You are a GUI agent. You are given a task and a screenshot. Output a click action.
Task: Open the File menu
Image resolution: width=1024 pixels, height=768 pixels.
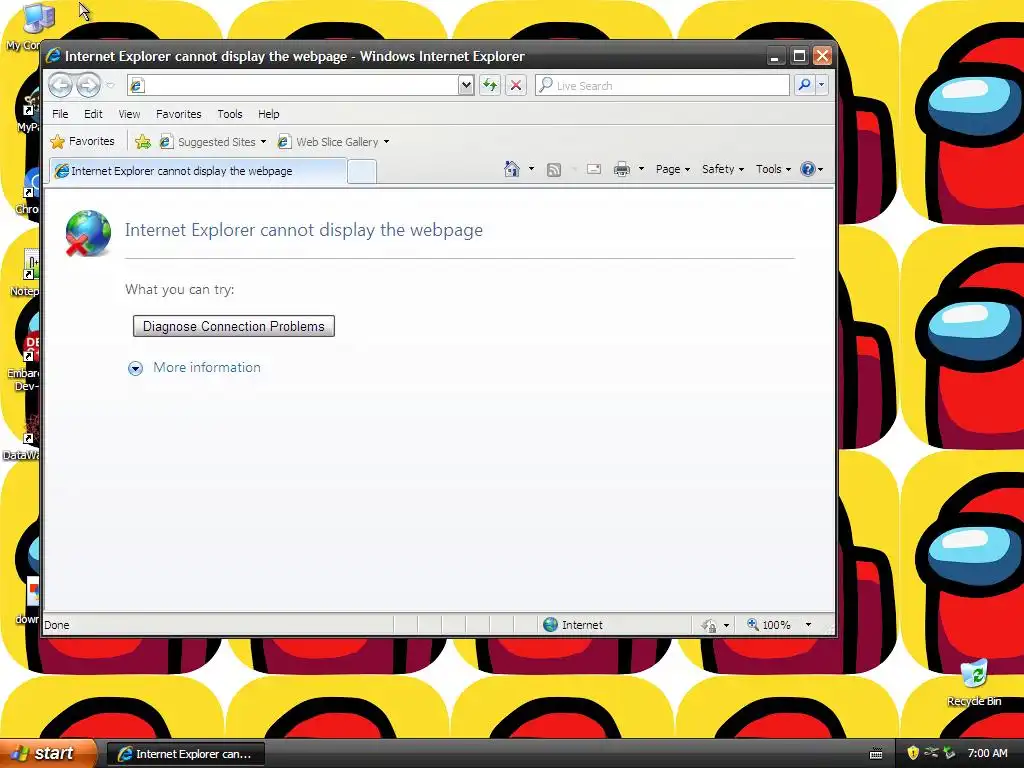[x=60, y=114]
